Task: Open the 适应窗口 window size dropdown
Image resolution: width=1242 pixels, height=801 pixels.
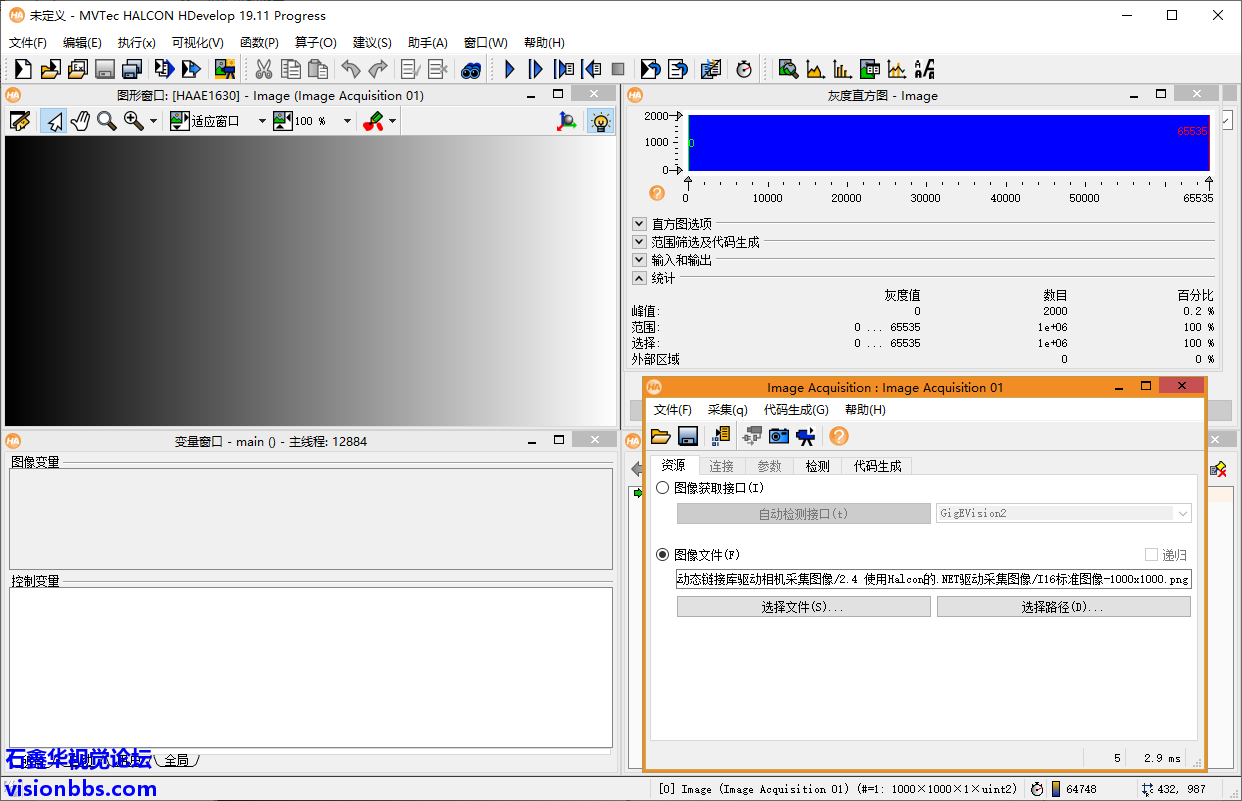Action: [262, 121]
